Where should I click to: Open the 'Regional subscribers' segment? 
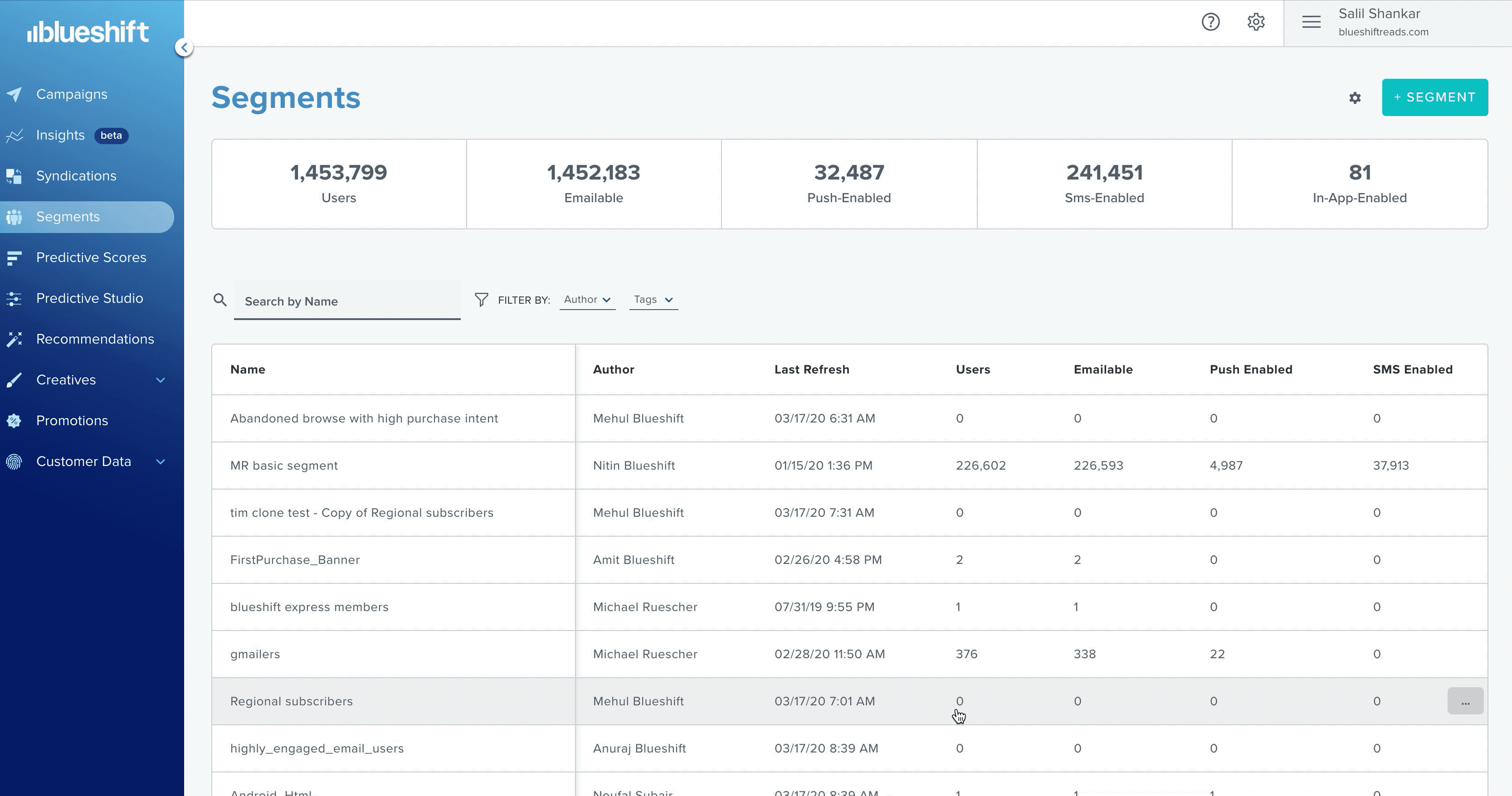291,702
